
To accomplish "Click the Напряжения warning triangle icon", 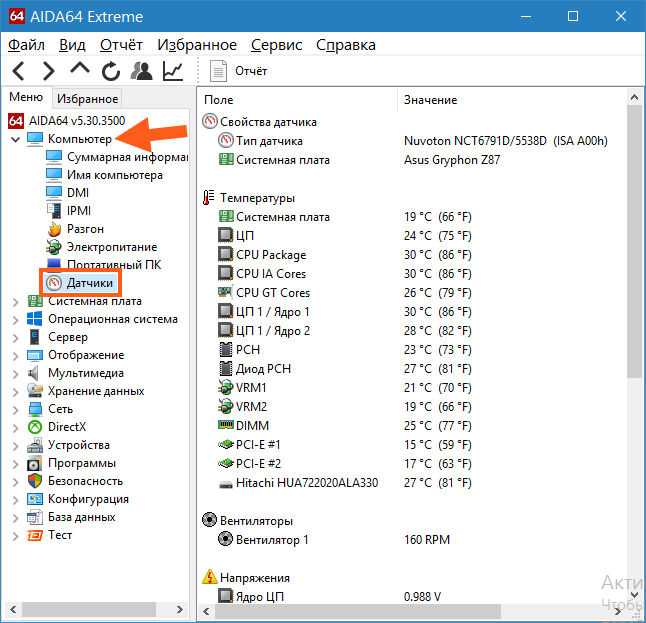I will point(209,577).
